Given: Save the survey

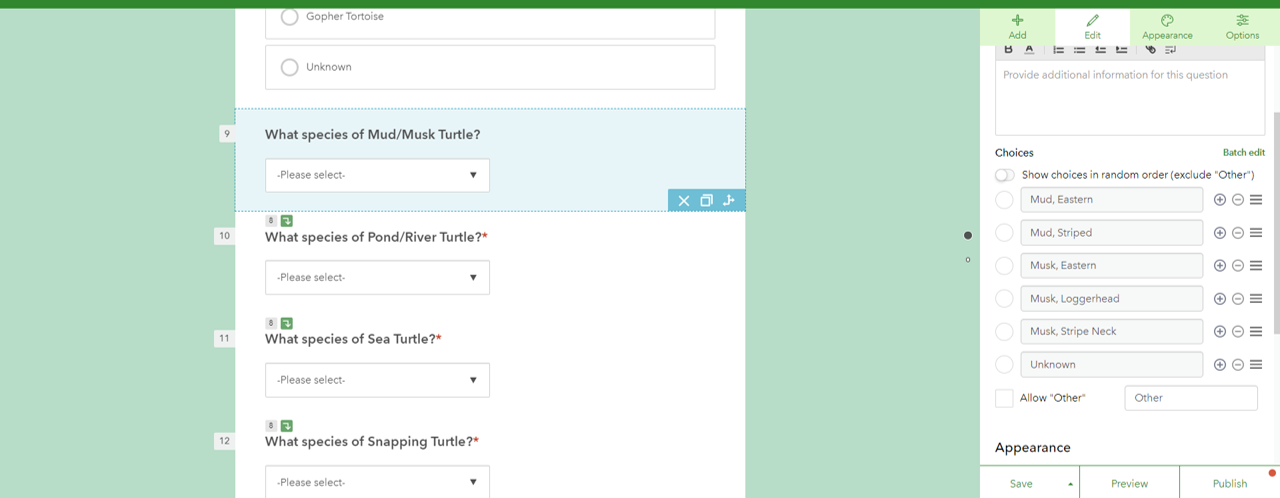Looking at the screenshot, I should (x=1021, y=484).
